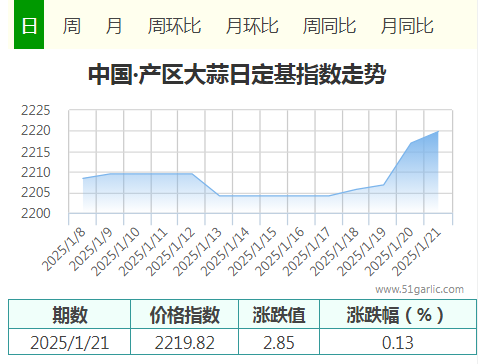Click the 价格指数 column header

point(185,314)
